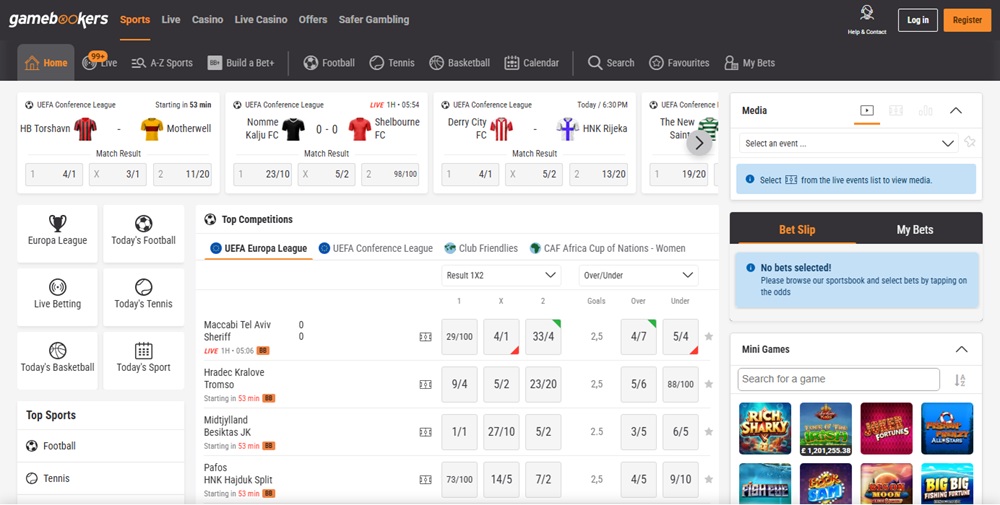
Task: Go to Football from the toolbar
Action: click(329, 62)
